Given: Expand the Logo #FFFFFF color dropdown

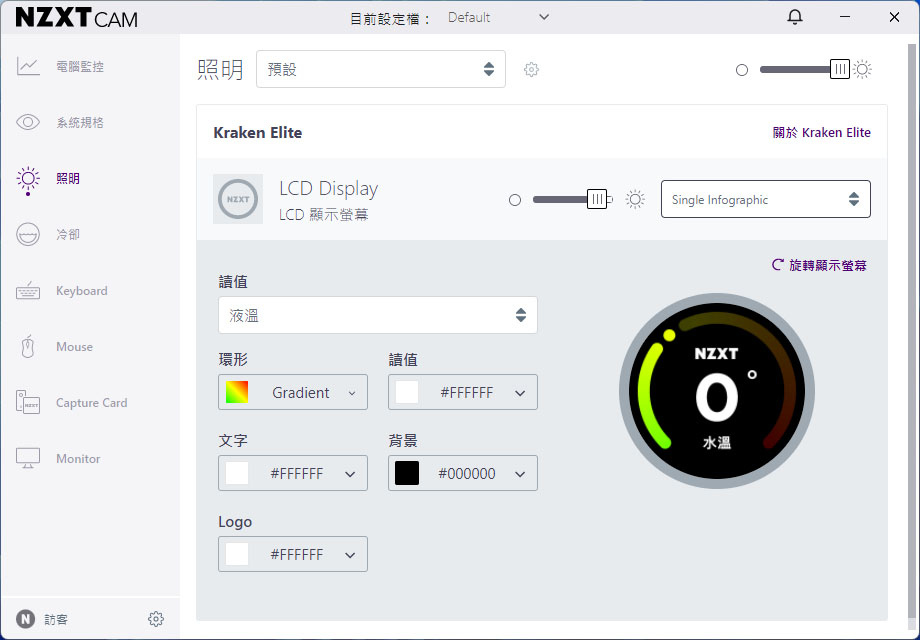Looking at the screenshot, I should click(x=293, y=554).
